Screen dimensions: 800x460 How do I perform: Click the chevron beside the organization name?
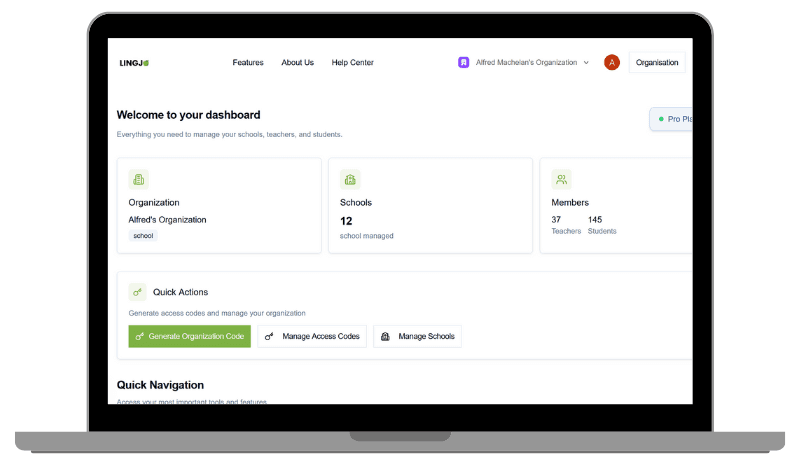[586, 63]
